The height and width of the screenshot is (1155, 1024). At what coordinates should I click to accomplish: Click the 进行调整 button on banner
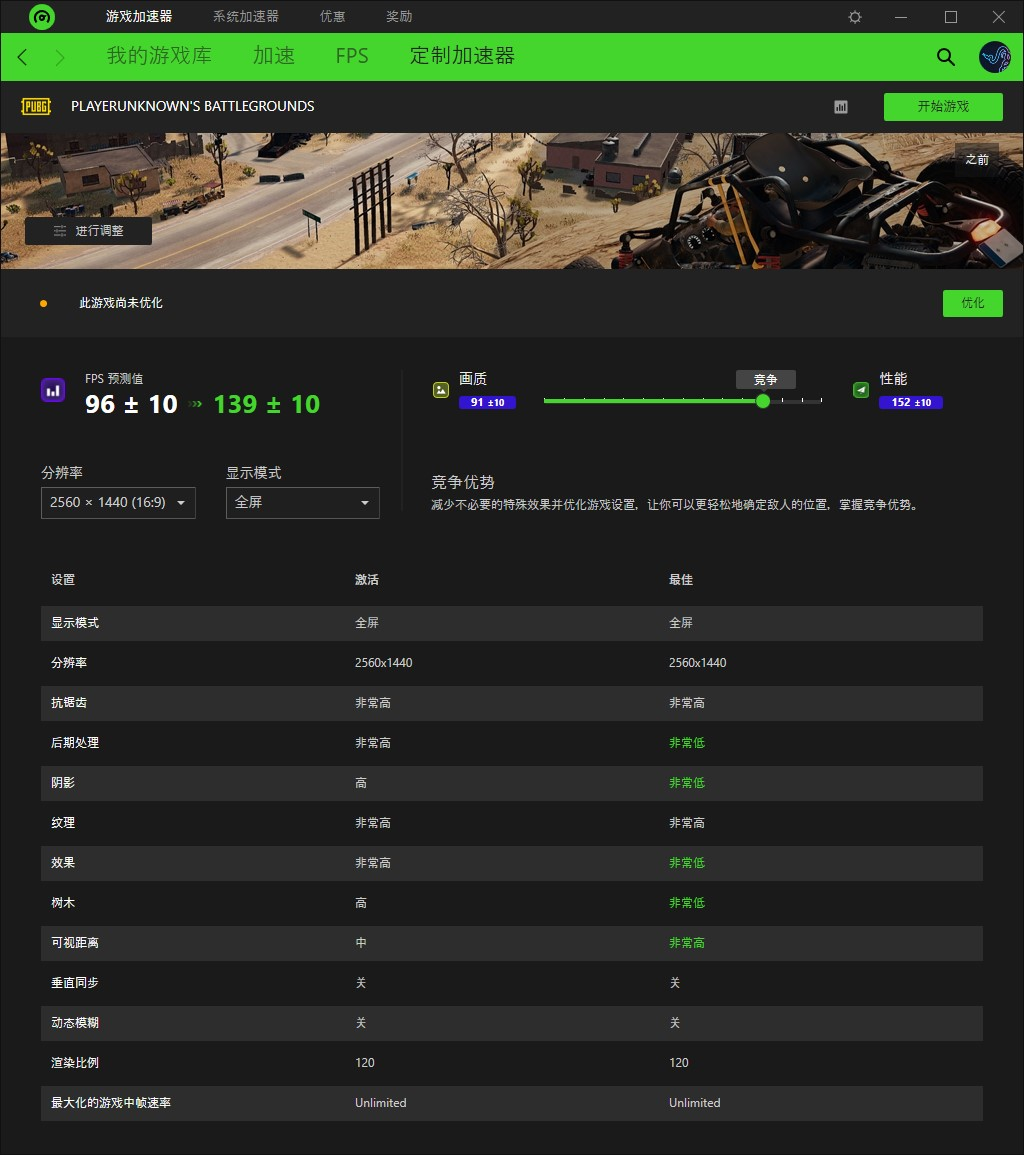88,231
